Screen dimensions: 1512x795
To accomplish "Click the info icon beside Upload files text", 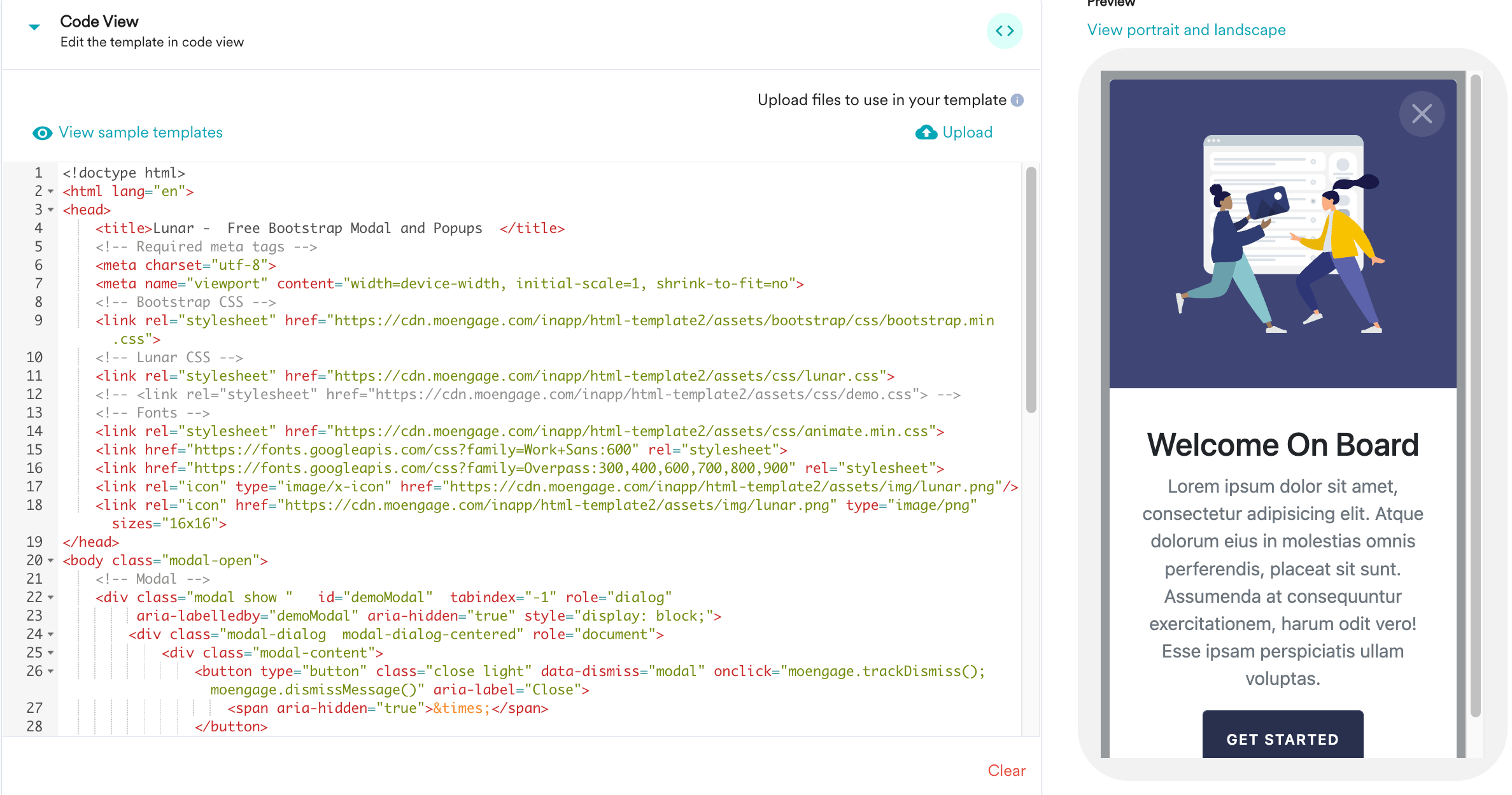I will 1017,100.
